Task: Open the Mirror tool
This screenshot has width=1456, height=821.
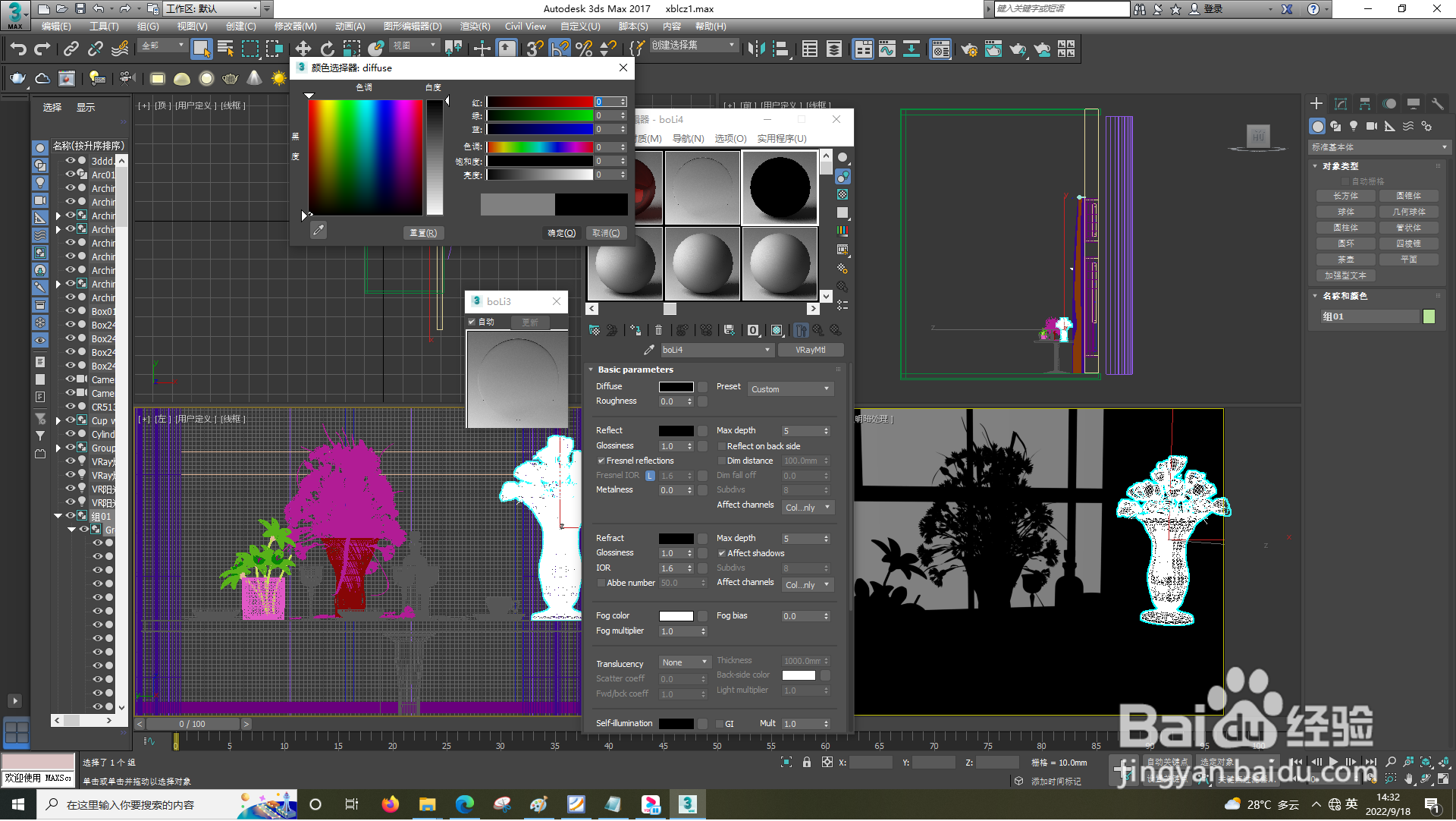Action: 756,49
